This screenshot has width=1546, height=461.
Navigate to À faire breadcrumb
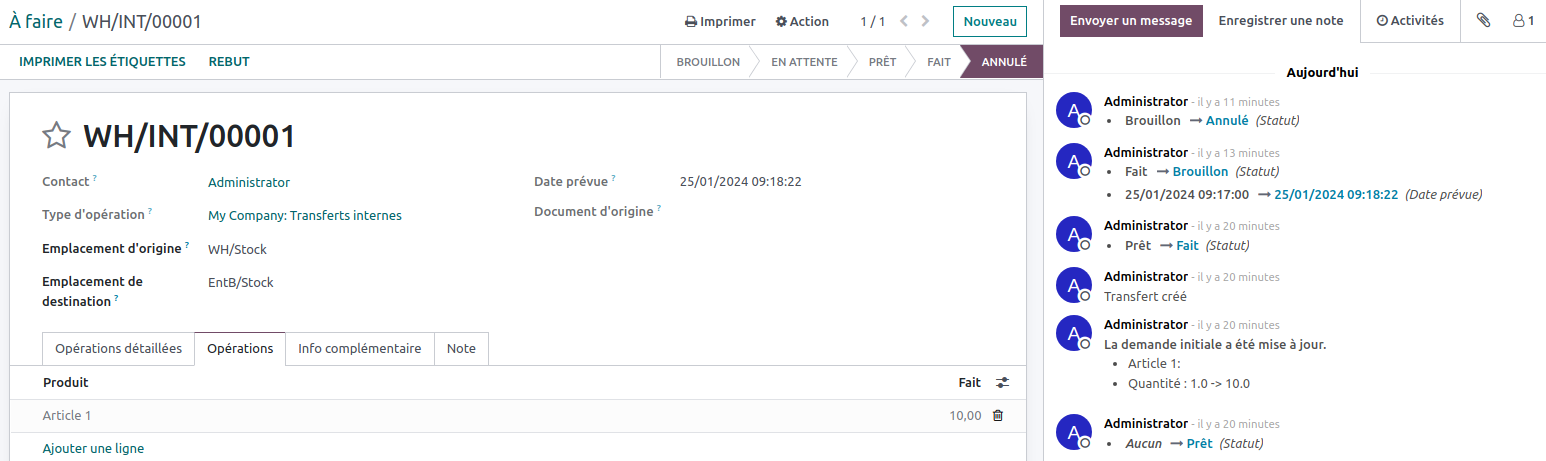point(36,21)
